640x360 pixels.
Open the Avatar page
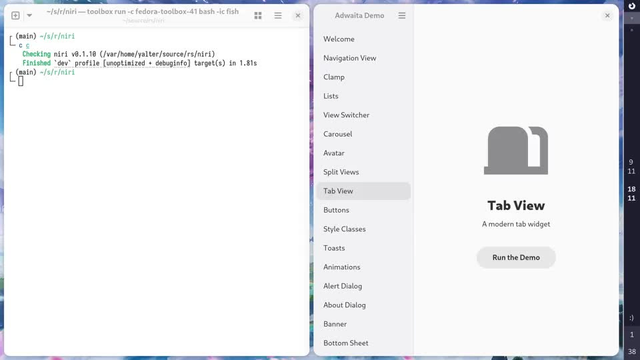click(363, 153)
